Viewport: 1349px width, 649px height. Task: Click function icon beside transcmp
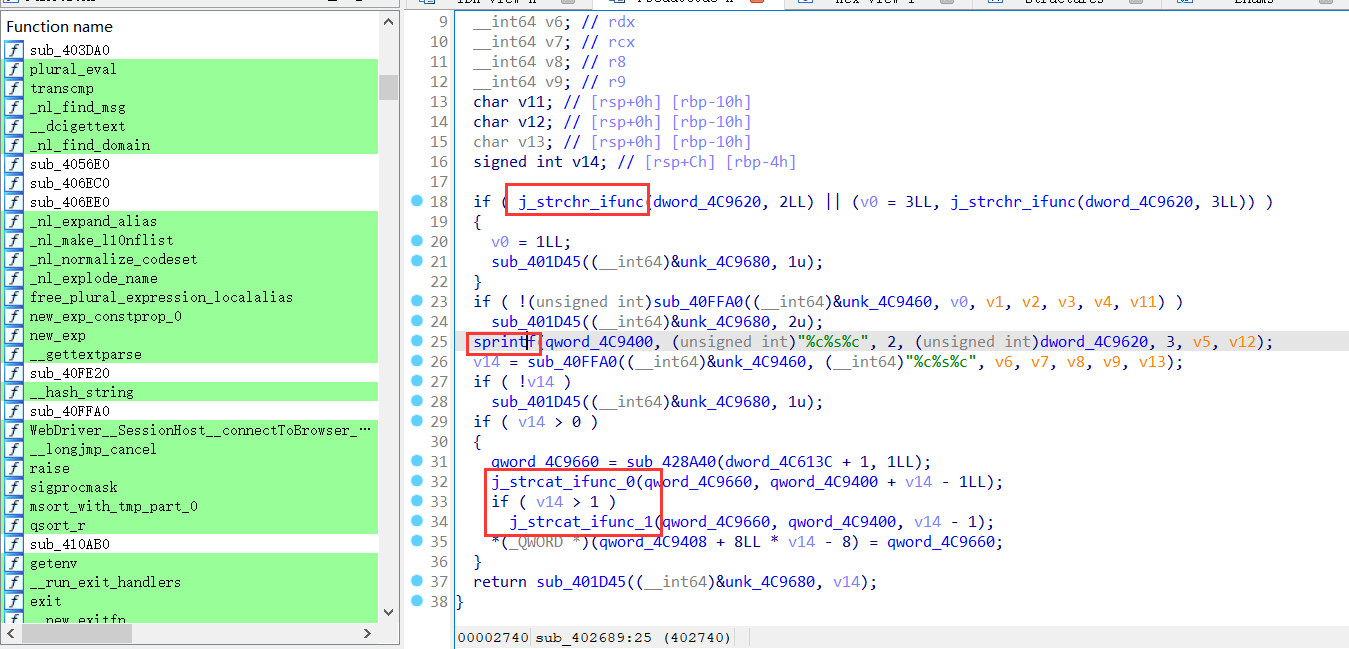[x=14, y=88]
